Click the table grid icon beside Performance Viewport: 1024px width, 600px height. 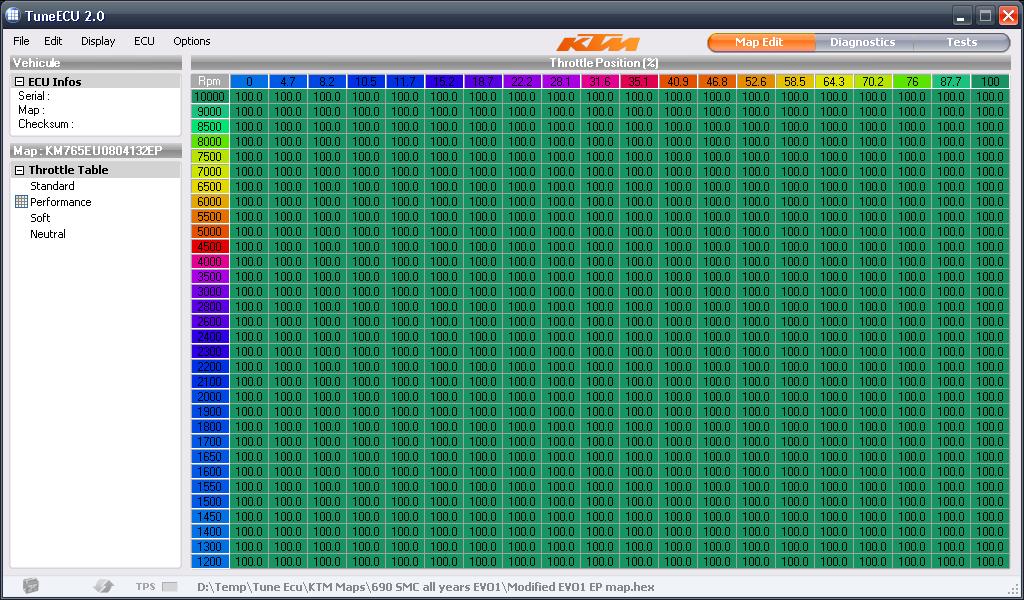pos(21,202)
